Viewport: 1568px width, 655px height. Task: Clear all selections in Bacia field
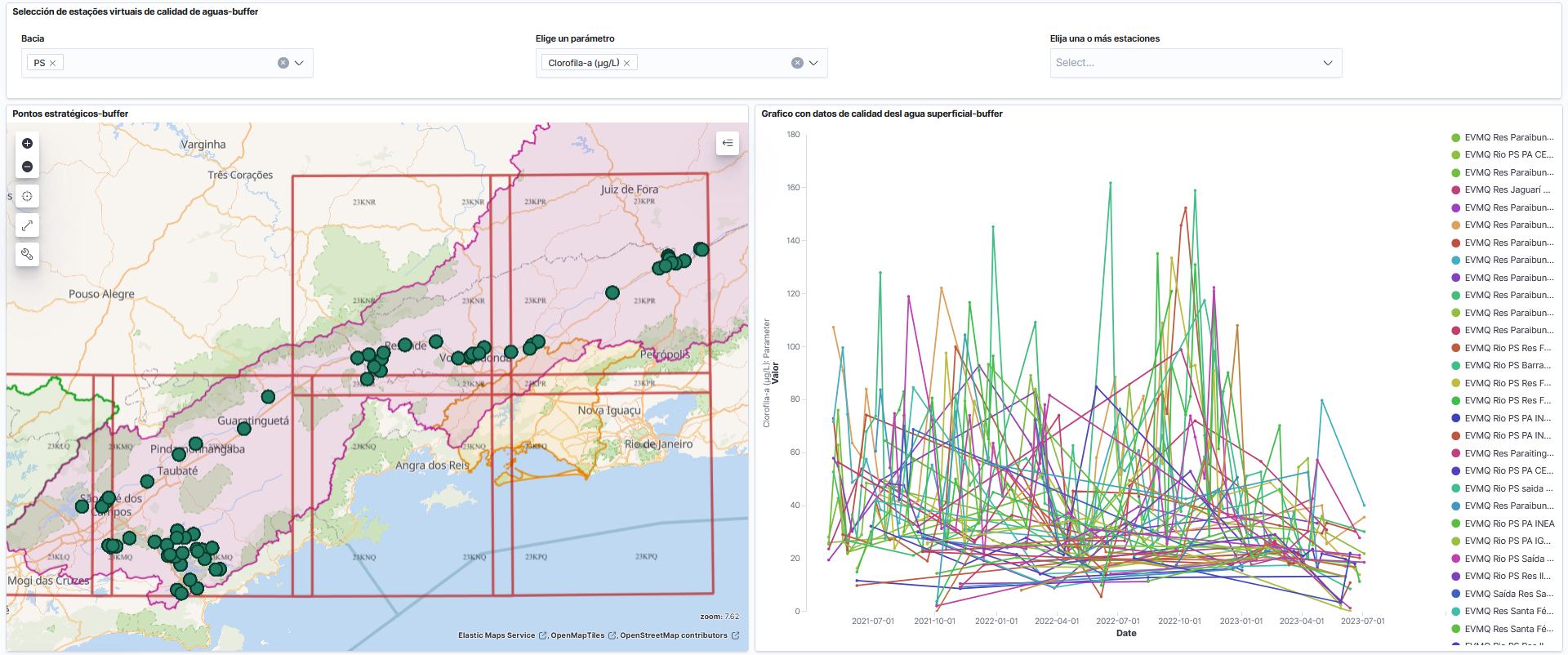[283, 63]
